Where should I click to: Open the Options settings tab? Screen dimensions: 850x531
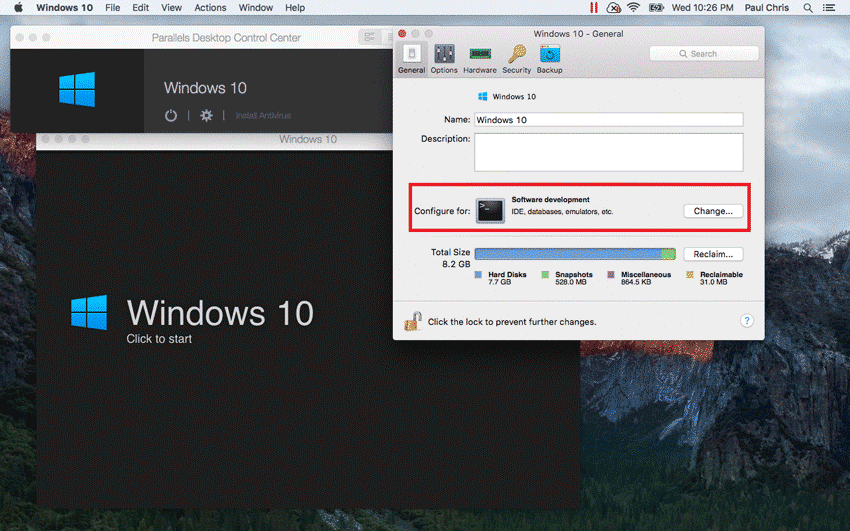click(x=444, y=59)
